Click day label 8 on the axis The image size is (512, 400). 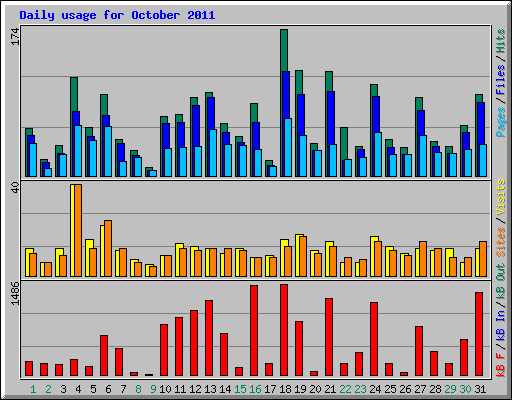(x=138, y=389)
